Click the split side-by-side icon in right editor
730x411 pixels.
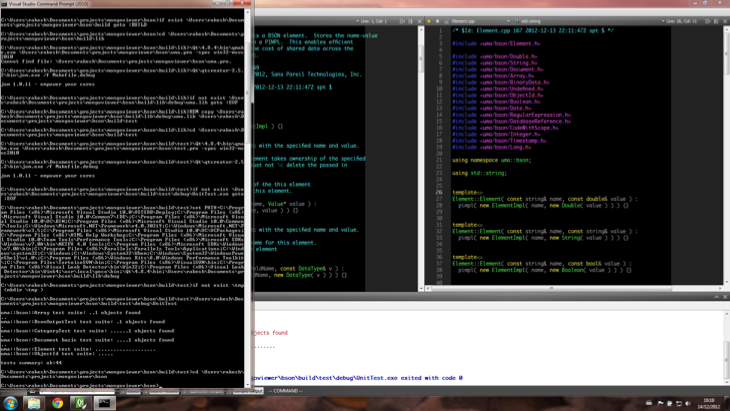tap(716, 21)
